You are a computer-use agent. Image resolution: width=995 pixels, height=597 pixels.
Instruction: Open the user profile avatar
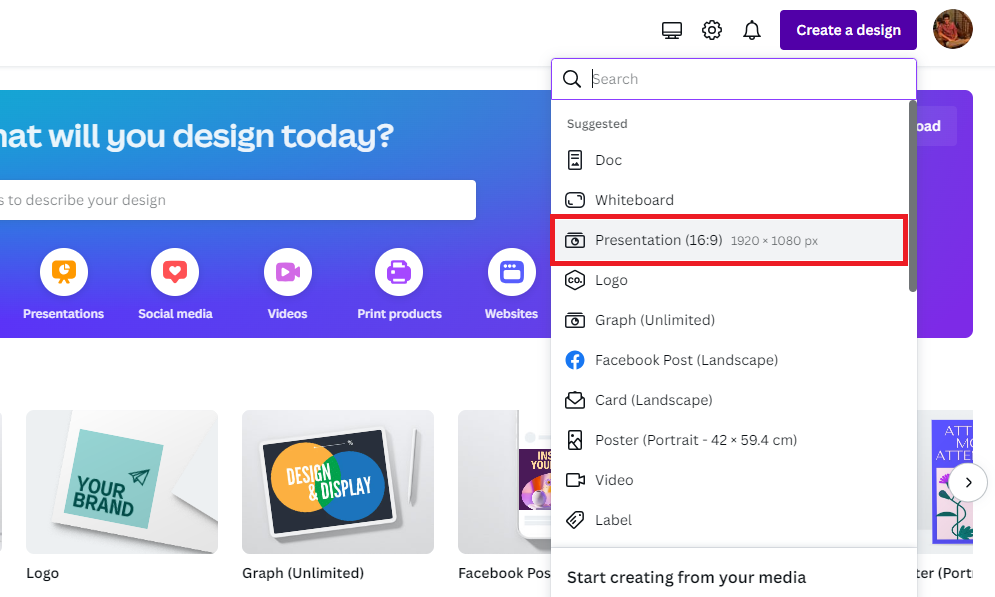[x=952, y=29]
